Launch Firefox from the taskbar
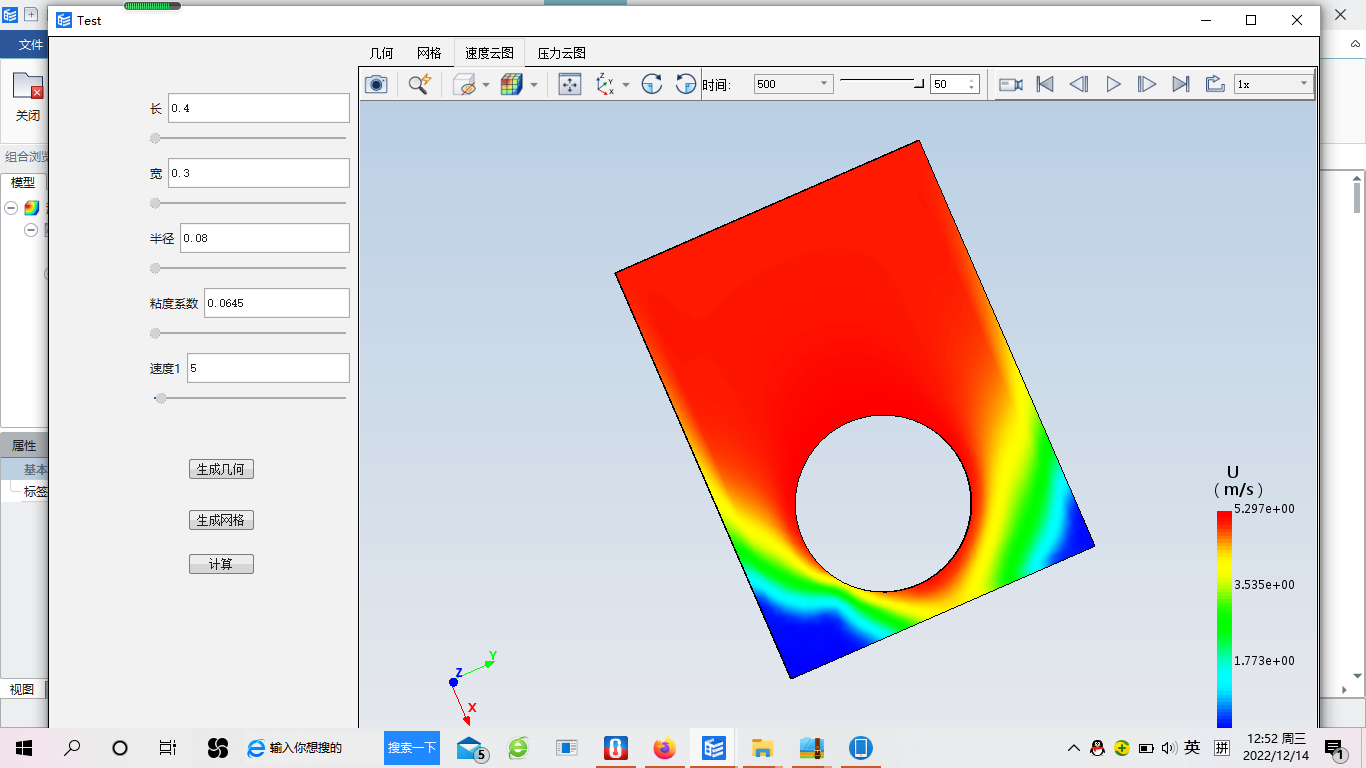Screen dimensions: 1366x768 coord(664,747)
